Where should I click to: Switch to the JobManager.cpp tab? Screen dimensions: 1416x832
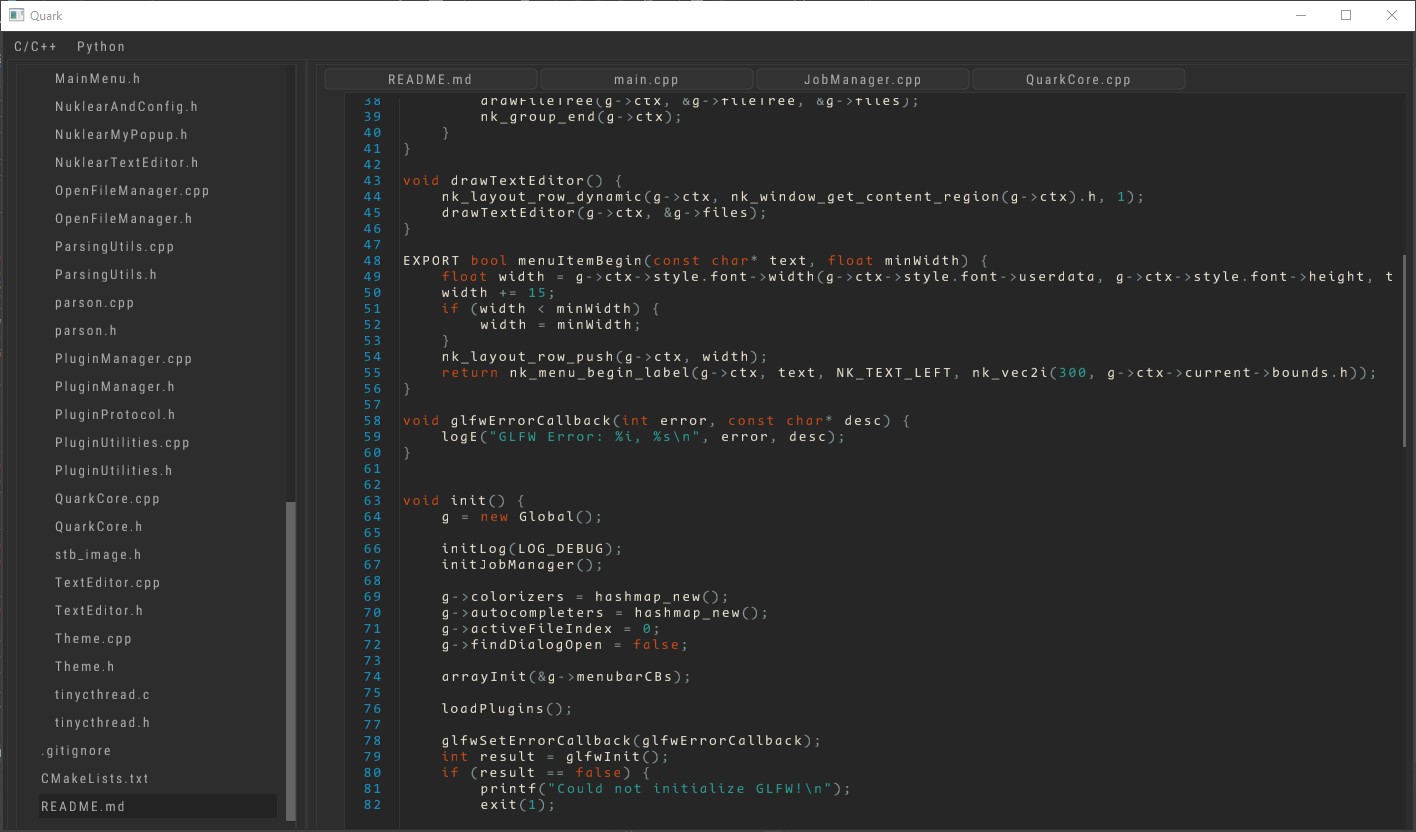pos(861,78)
